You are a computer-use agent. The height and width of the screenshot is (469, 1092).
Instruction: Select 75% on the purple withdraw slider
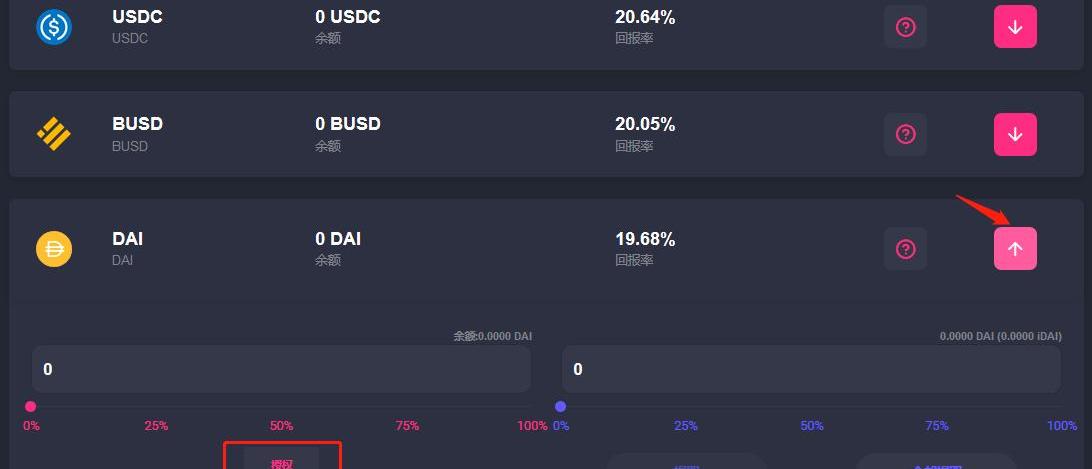pyautogui.click(x=937, y=425)
